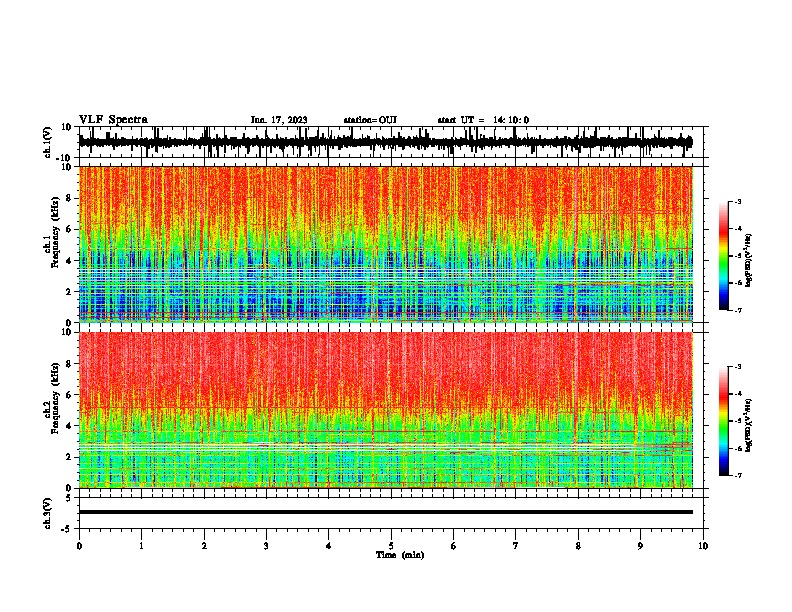Click the "5" tick on ch.3(V) axis
Viewport: 792px width, 612px height.
[69, 498]
